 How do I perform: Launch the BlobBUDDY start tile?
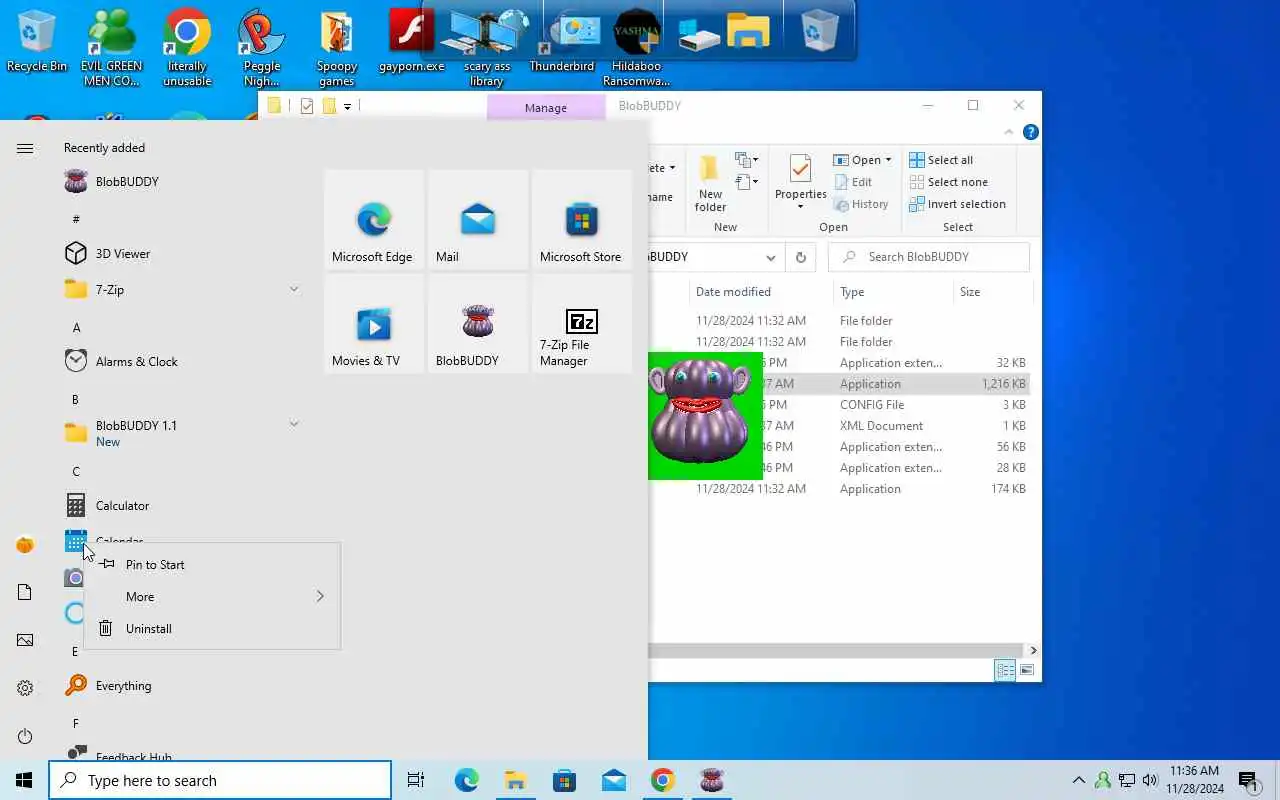pos(478,323)
